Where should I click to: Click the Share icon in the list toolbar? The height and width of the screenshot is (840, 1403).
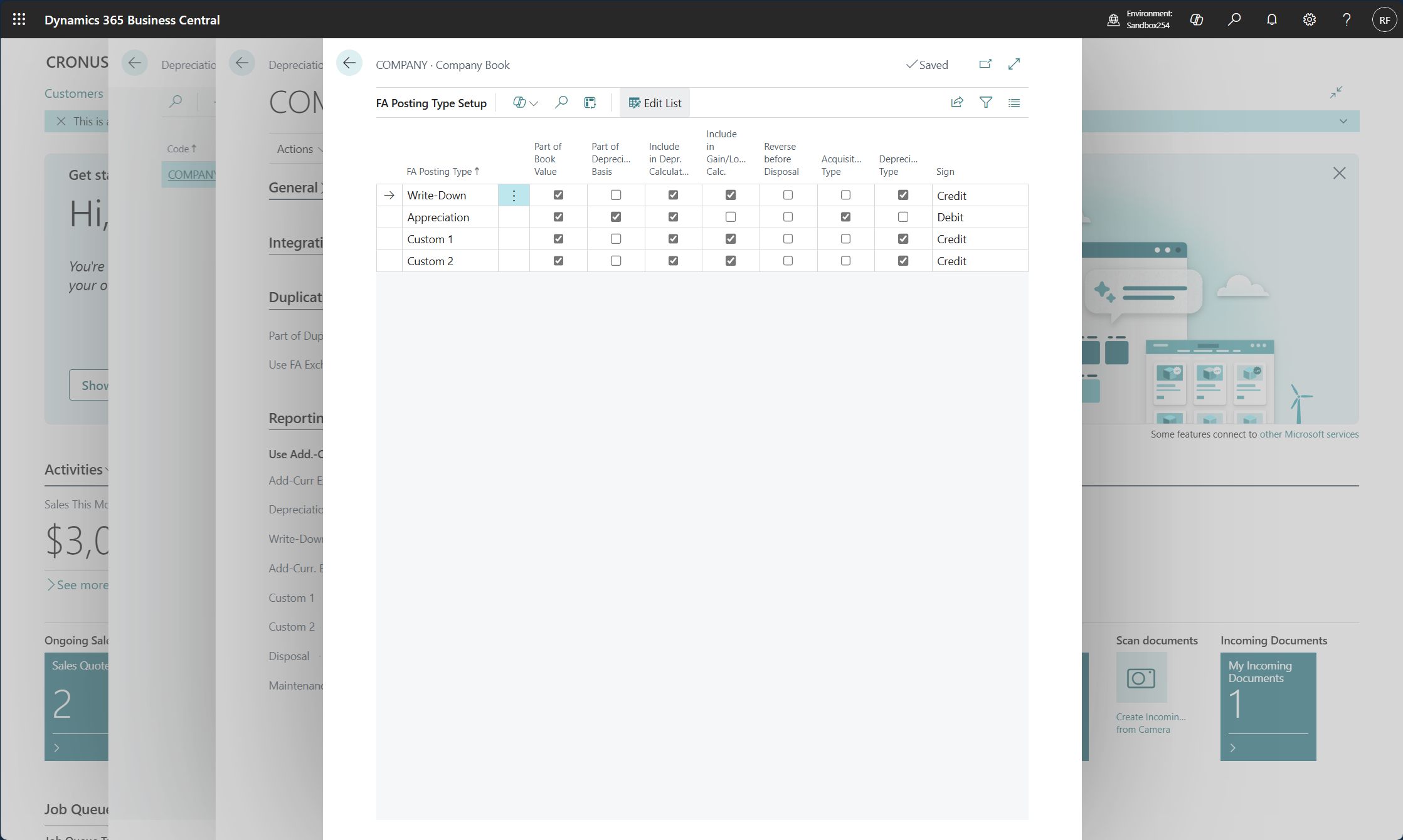957,102
